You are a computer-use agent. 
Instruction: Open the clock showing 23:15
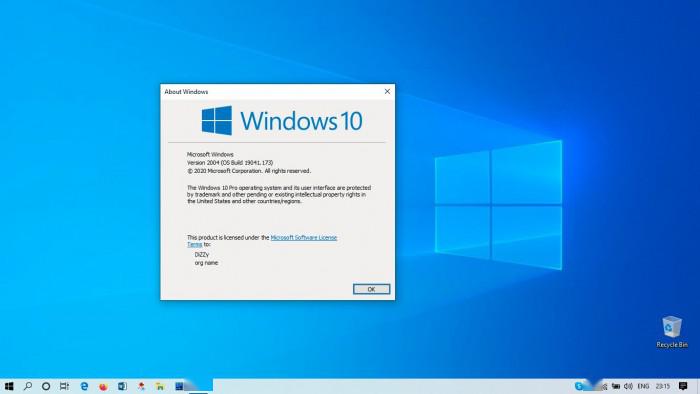[x=663, y=386]
